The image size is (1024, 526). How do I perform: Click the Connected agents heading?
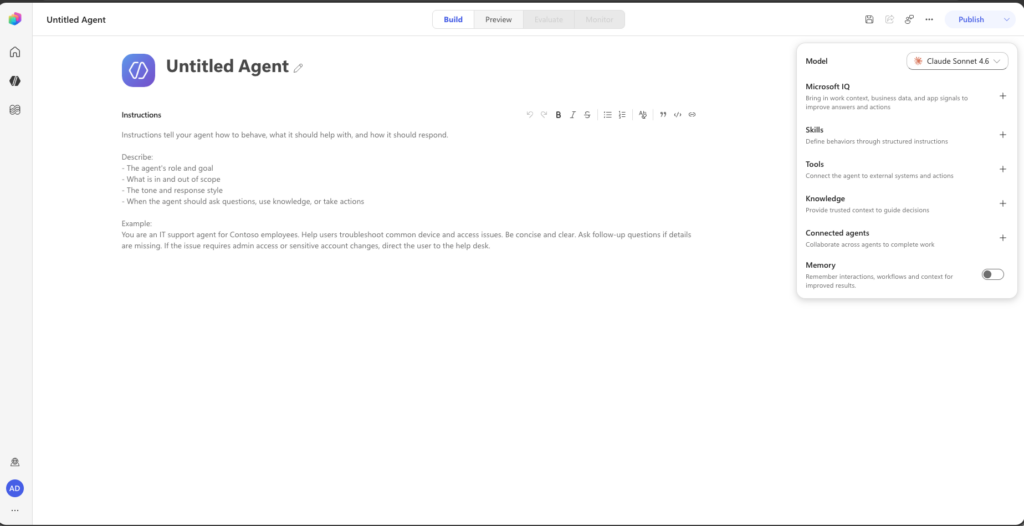pyautogui.click(x=837, y=233)
